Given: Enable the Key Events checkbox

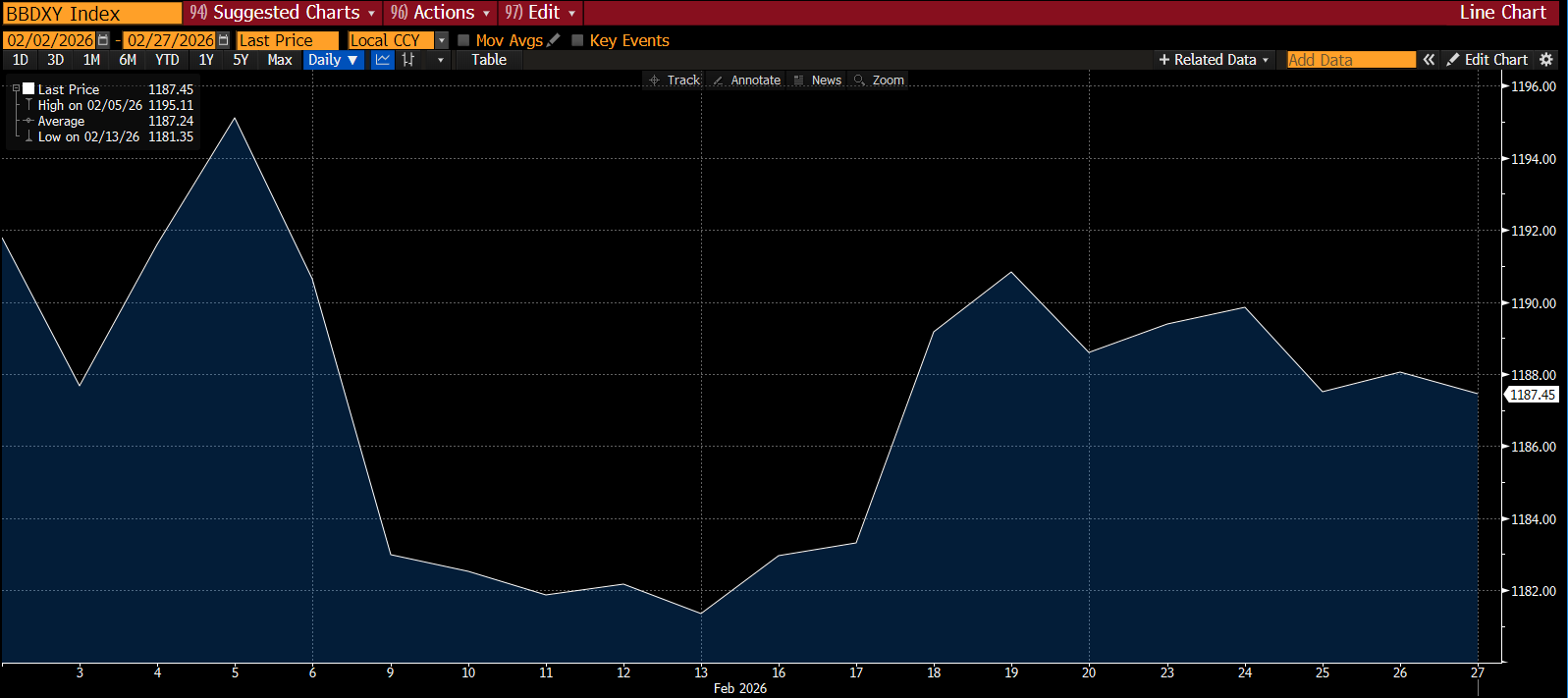Looking at the screenshot, I should click(577, 40).
